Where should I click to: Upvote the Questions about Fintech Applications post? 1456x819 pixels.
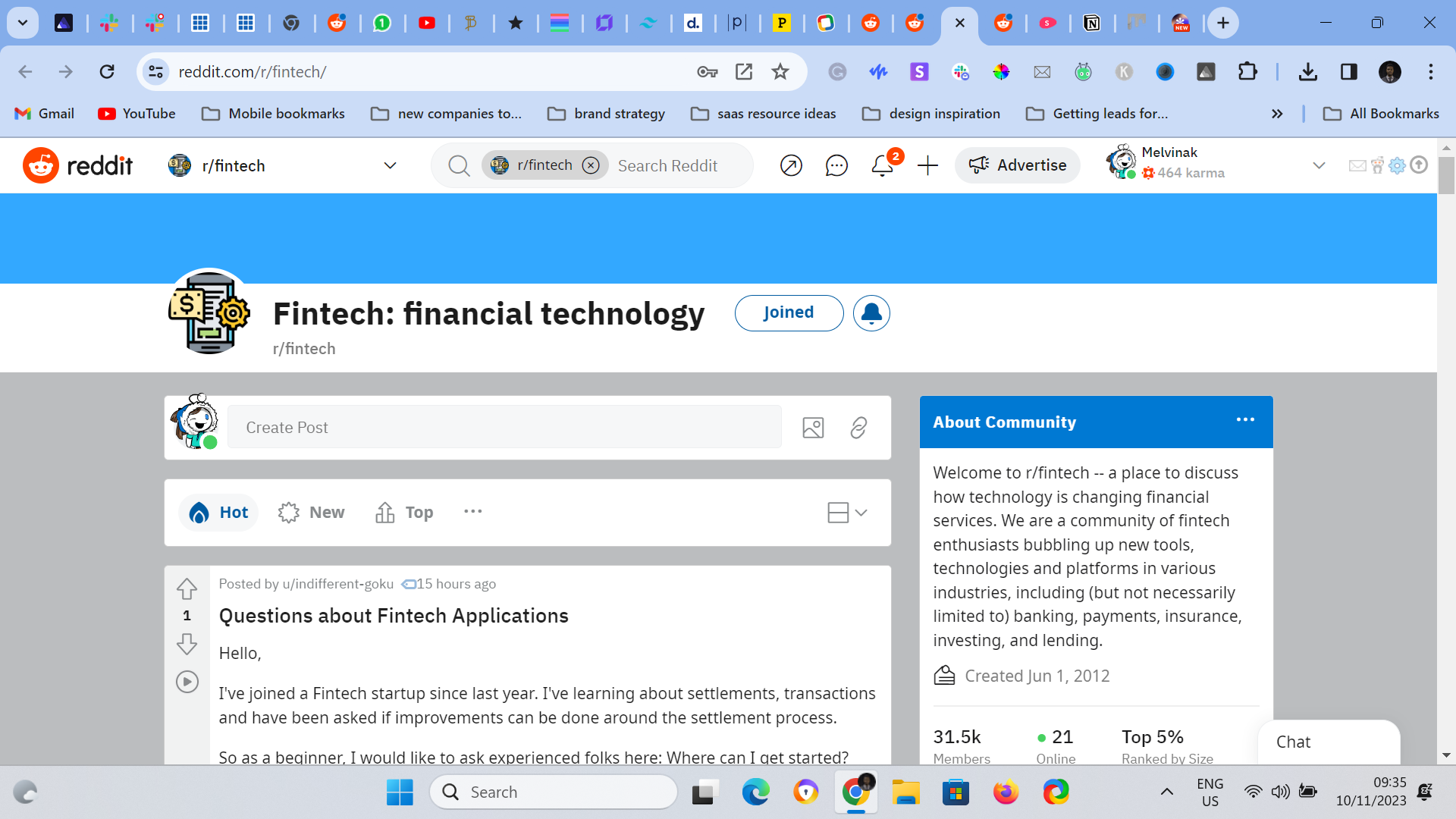(x=187, y=588)
